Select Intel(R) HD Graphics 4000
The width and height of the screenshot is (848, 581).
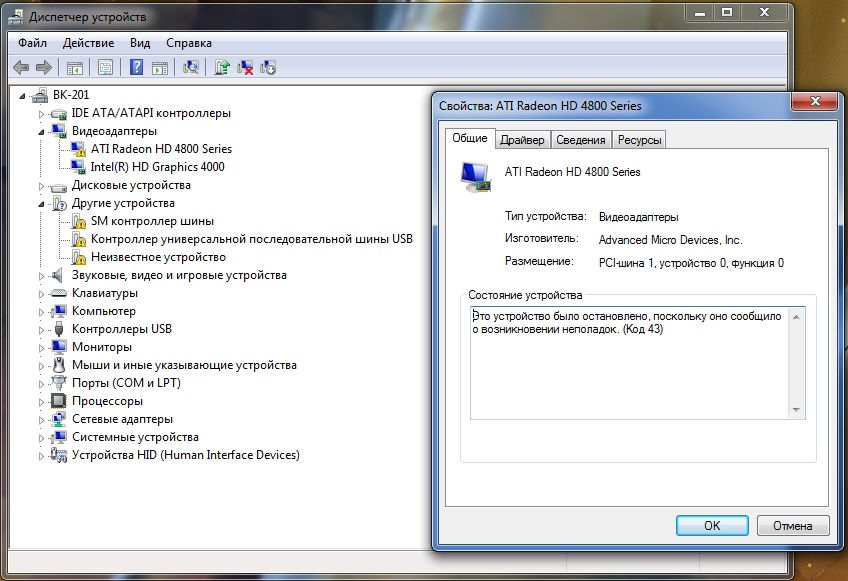[157, 167]
